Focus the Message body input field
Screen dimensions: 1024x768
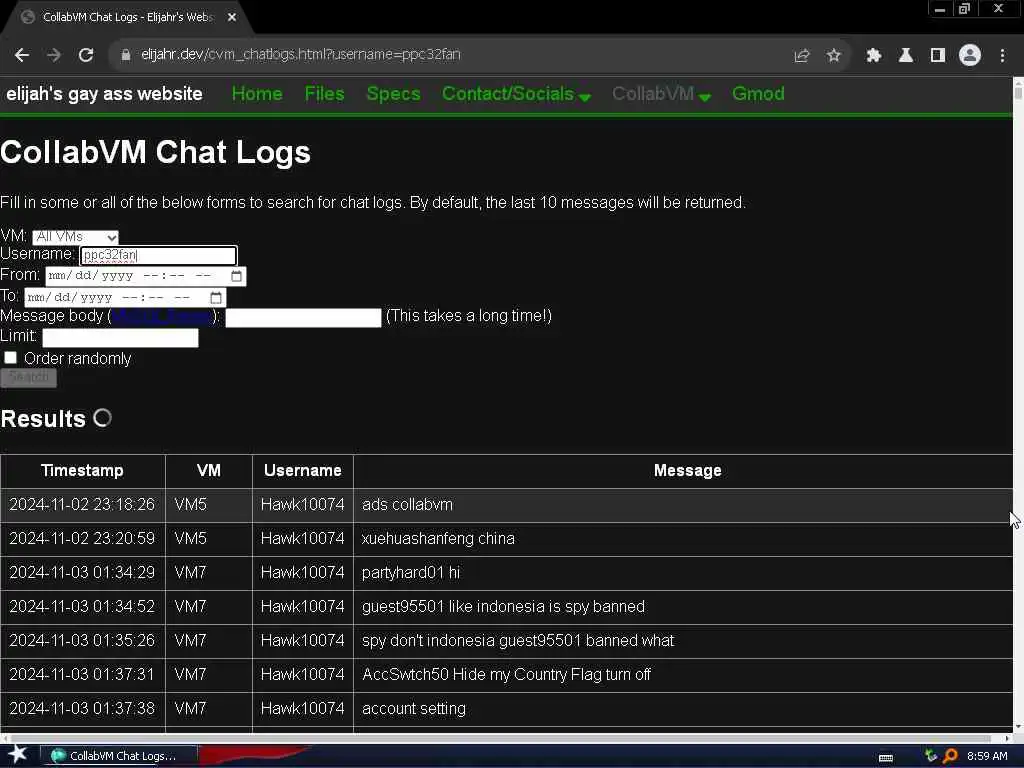303,317
